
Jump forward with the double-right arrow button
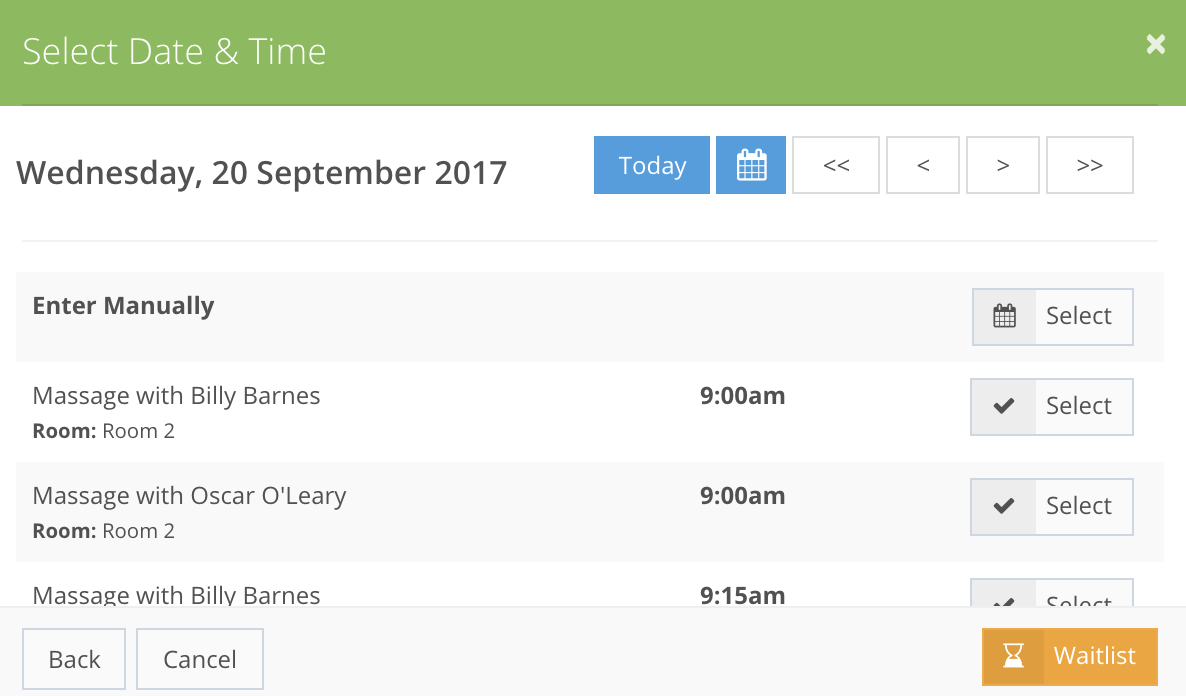1090,165
